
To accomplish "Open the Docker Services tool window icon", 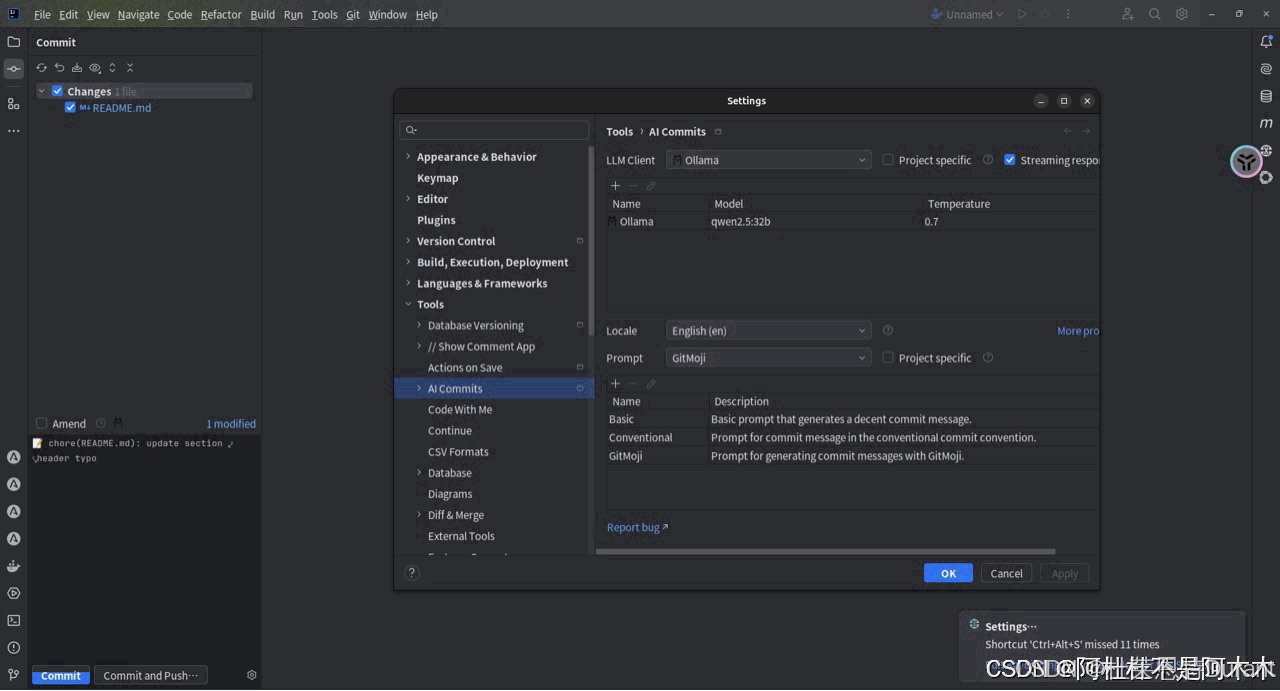I will 13,566.
